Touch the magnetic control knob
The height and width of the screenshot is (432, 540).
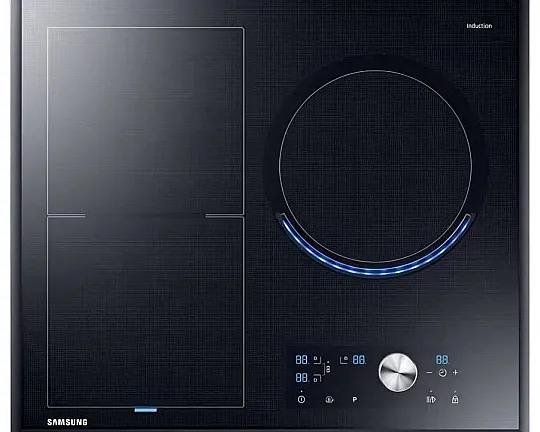click(x=398, y=372)
